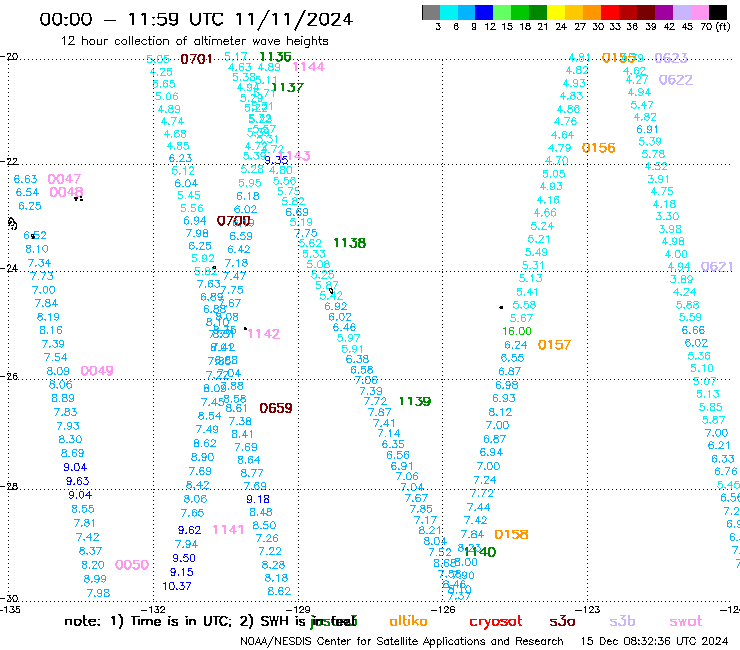740x650 pixels.
Task: Click the blue 9.35 value
Action: pyautogui.click(x=276, y=160)
